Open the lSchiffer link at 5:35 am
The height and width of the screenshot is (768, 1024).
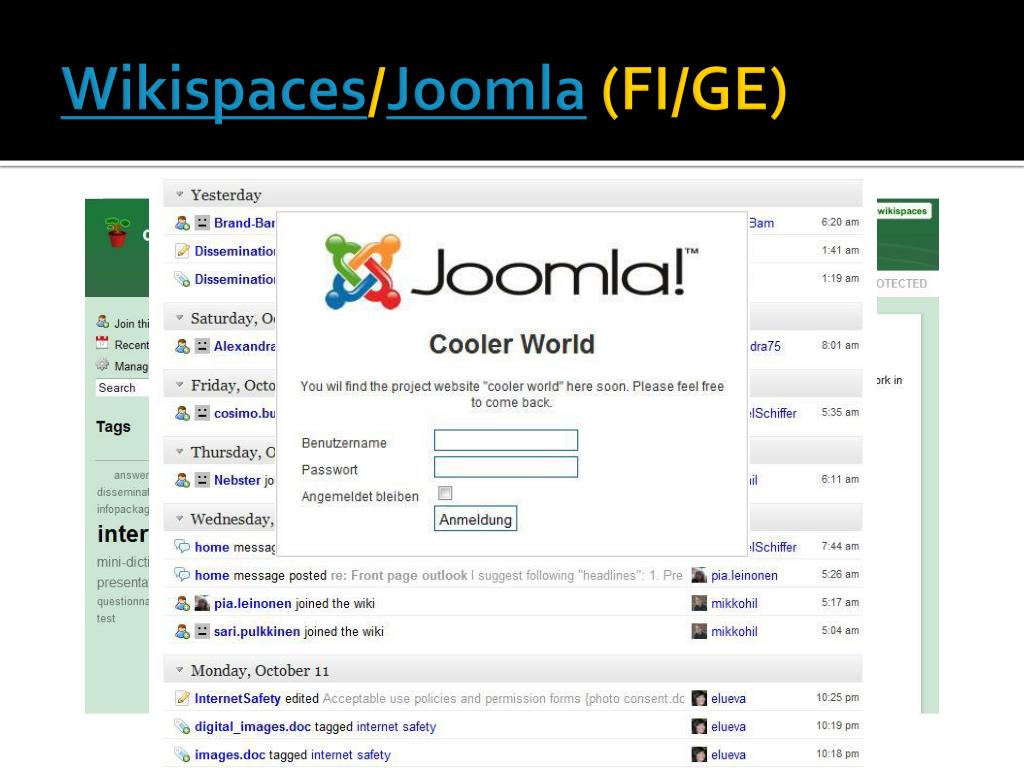point(773,413)
